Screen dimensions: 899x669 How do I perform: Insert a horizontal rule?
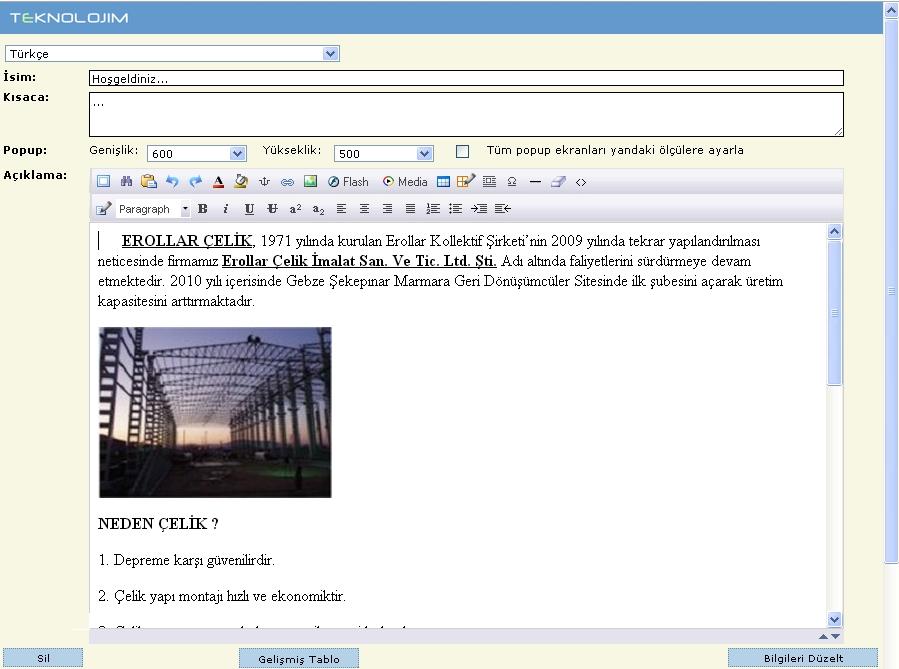click(535, 182)
